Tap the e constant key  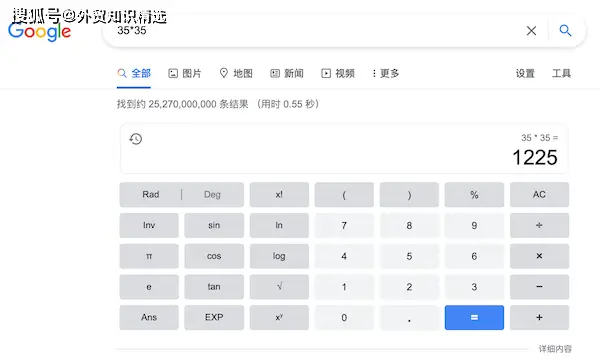click(149, 286)
